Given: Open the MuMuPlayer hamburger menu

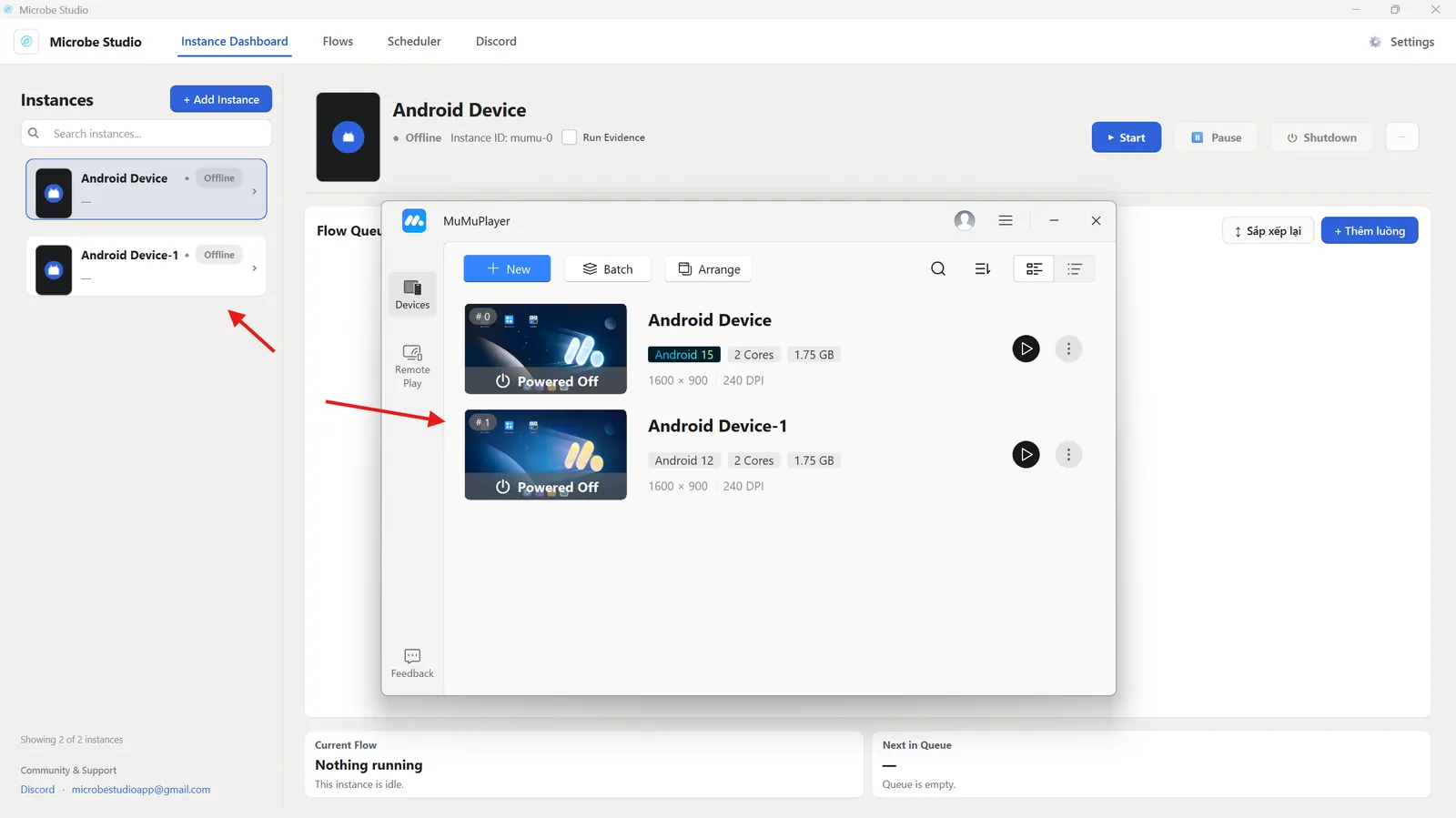Looking at the screenshot, I should point(1006,220).
